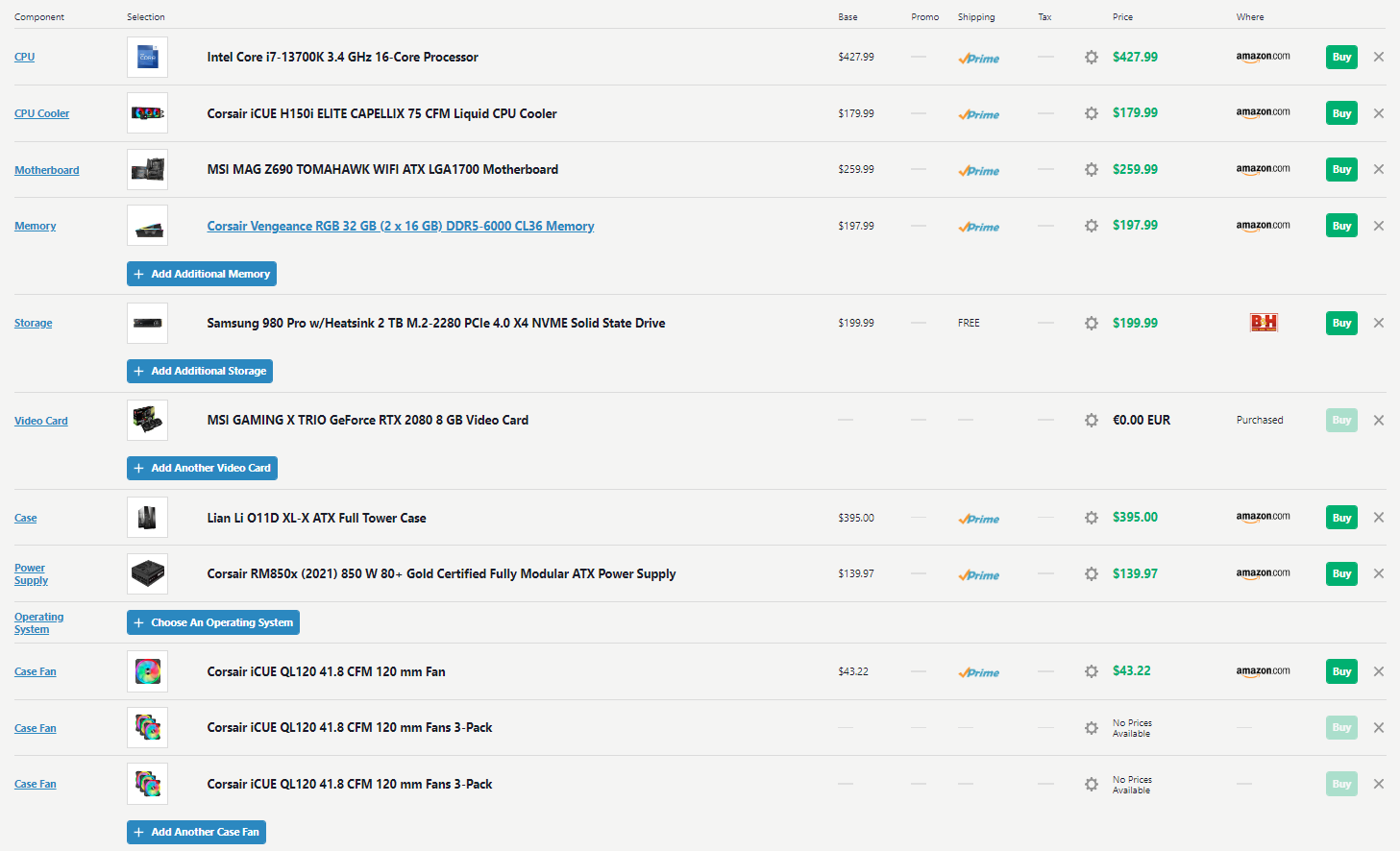The height and width of the screenshot is (851, 1400).
Task: Click the Corsair Vengeance RGB memory thumbnail
Action: (x=147, y=226)
